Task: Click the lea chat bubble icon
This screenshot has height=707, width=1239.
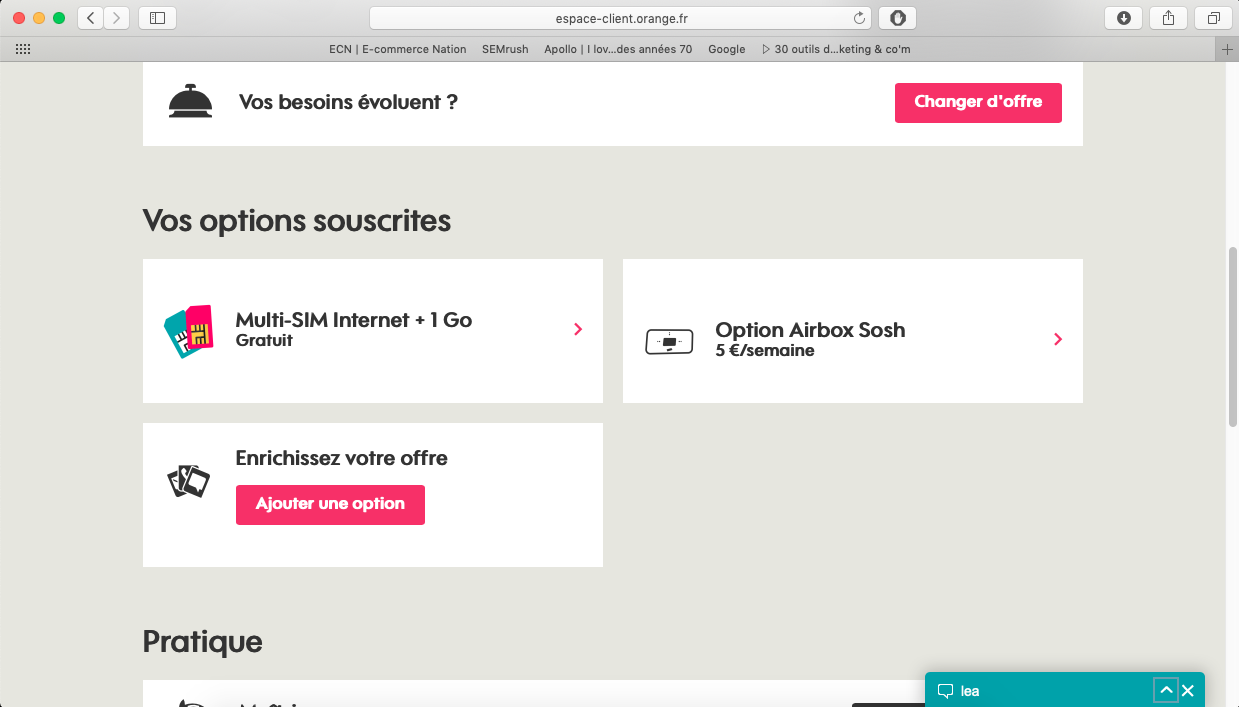Action: tap(945, 691)
